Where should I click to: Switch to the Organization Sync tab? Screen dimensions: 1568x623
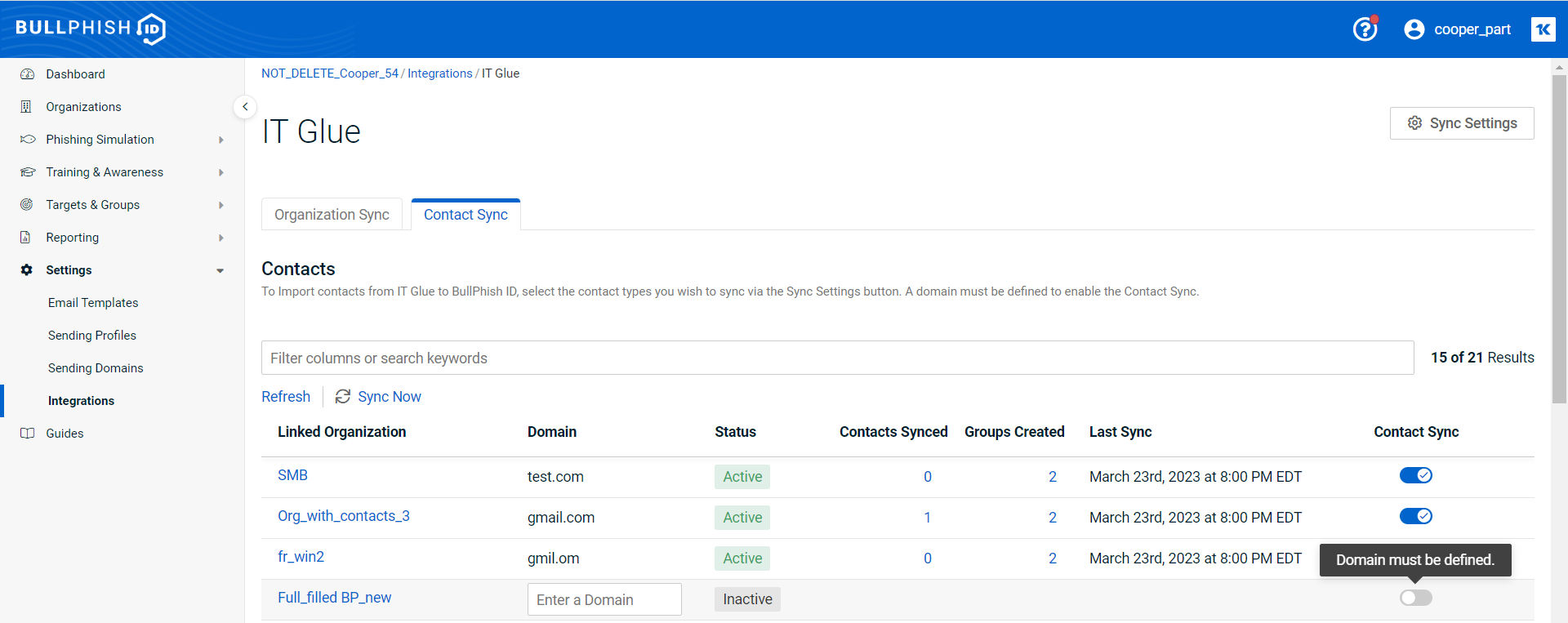[x=332, y=214]
